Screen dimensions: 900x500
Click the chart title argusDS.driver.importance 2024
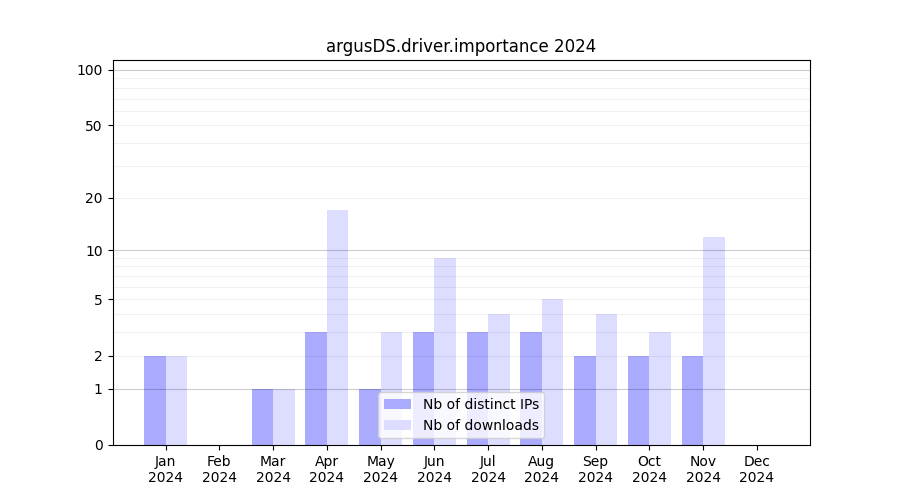[461, 46]
